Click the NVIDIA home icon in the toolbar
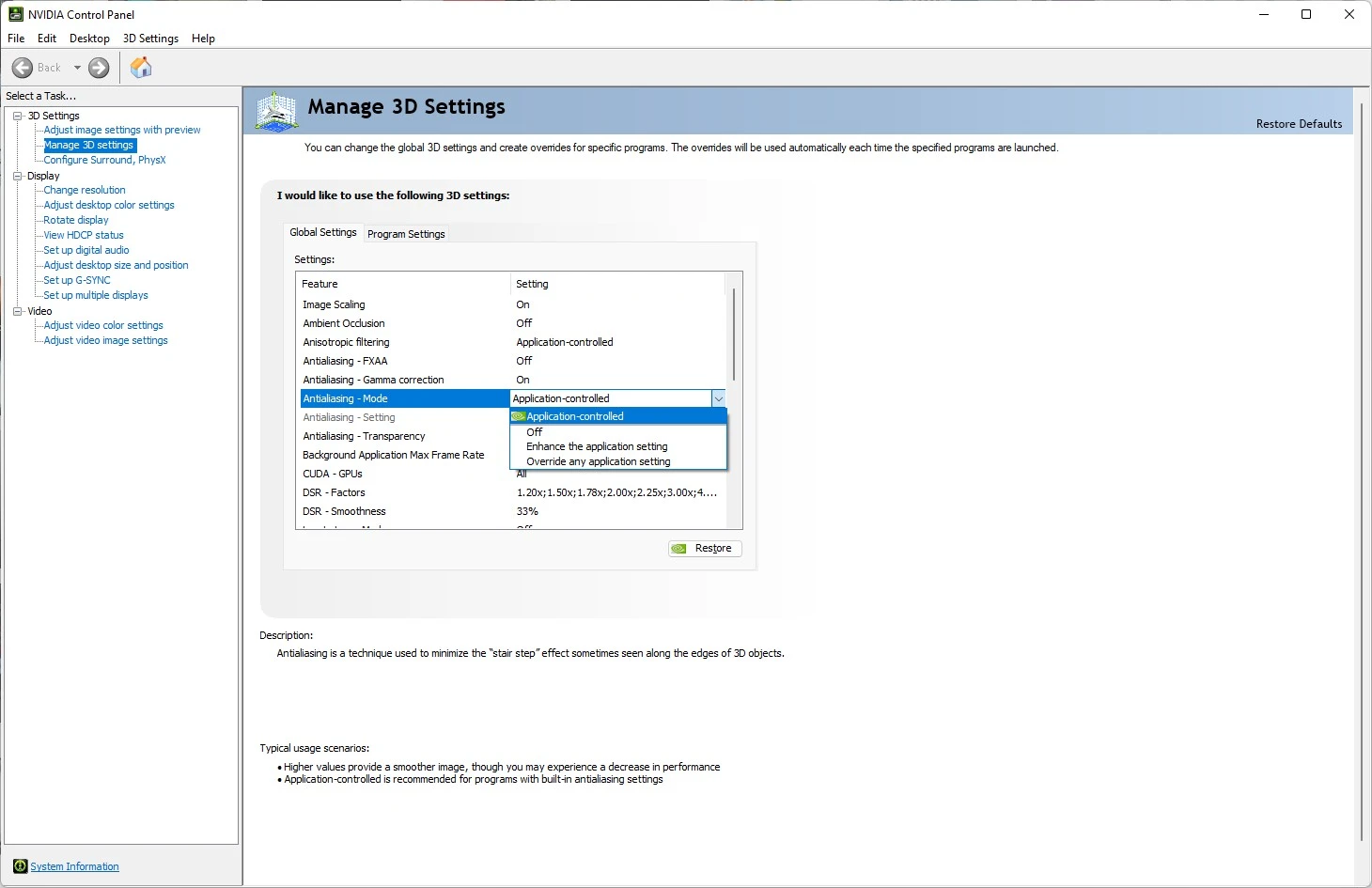 pyautogui.click(x=141, y=67)
